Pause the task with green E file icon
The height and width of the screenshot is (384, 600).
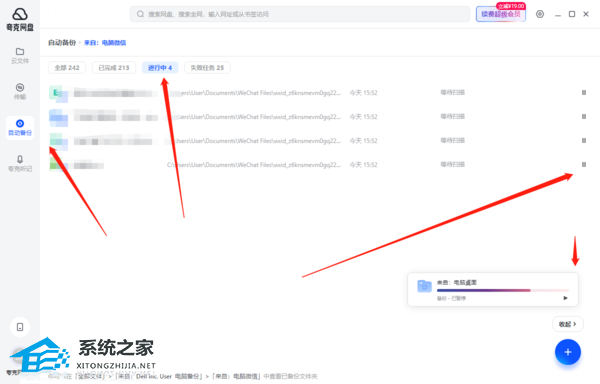584,93
